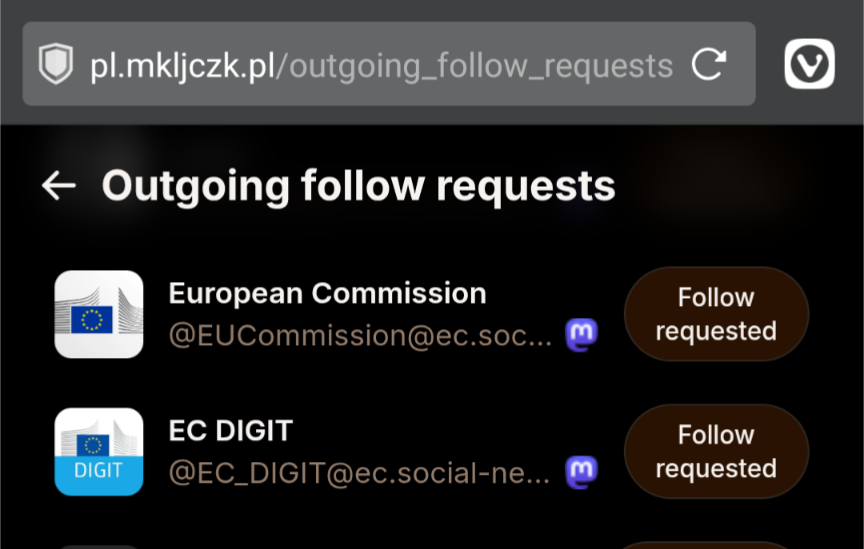864x549 pixels.
Task: Cancel the follow request to EC DIGIT
Action: coord(715,451)
